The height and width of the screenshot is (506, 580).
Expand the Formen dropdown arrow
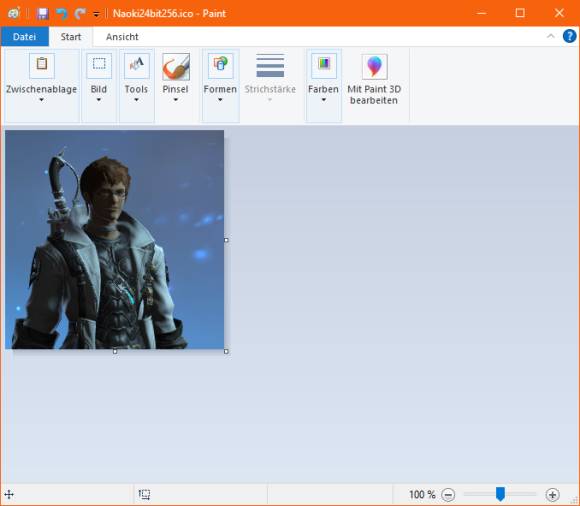220,99
